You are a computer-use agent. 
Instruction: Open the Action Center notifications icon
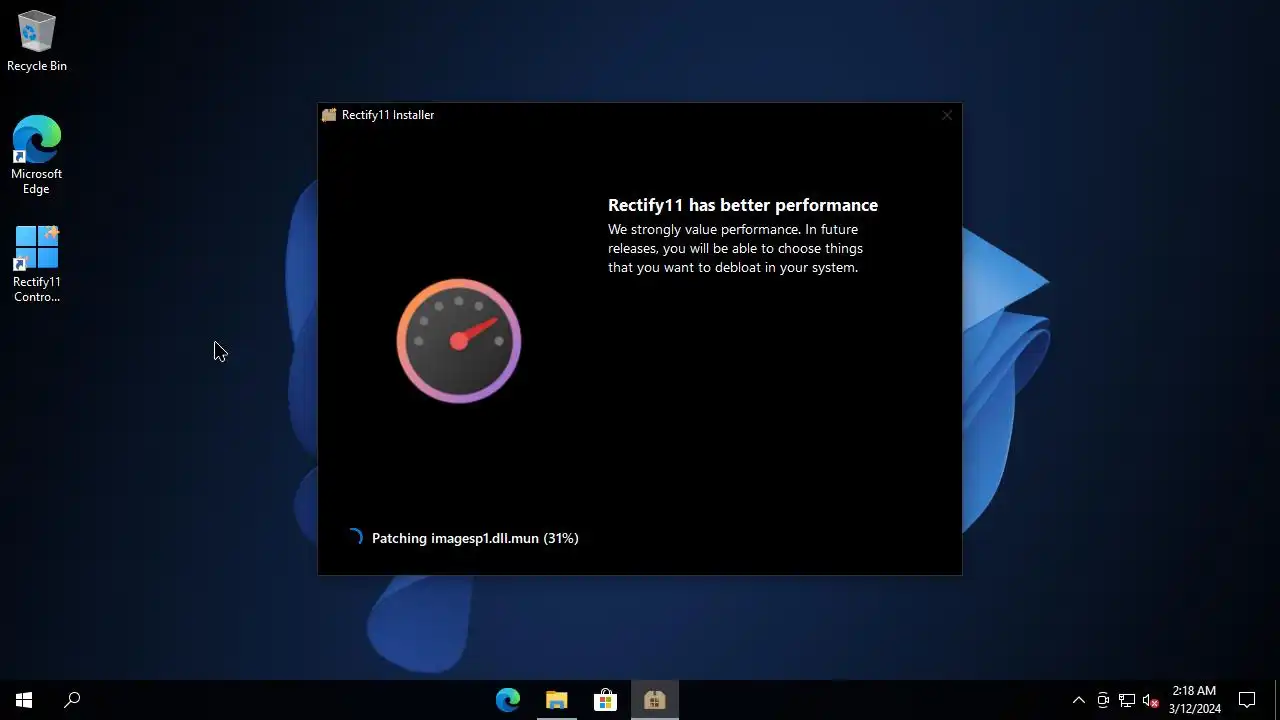tap(1247, 700)
